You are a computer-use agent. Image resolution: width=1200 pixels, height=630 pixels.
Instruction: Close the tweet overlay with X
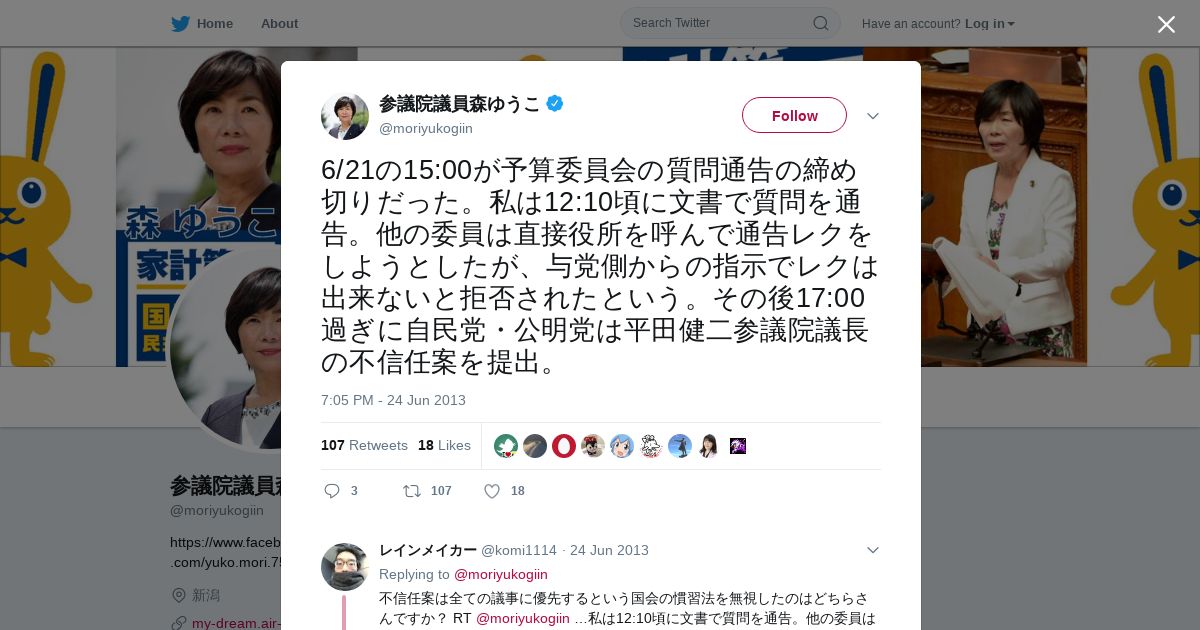point(1166,24)
